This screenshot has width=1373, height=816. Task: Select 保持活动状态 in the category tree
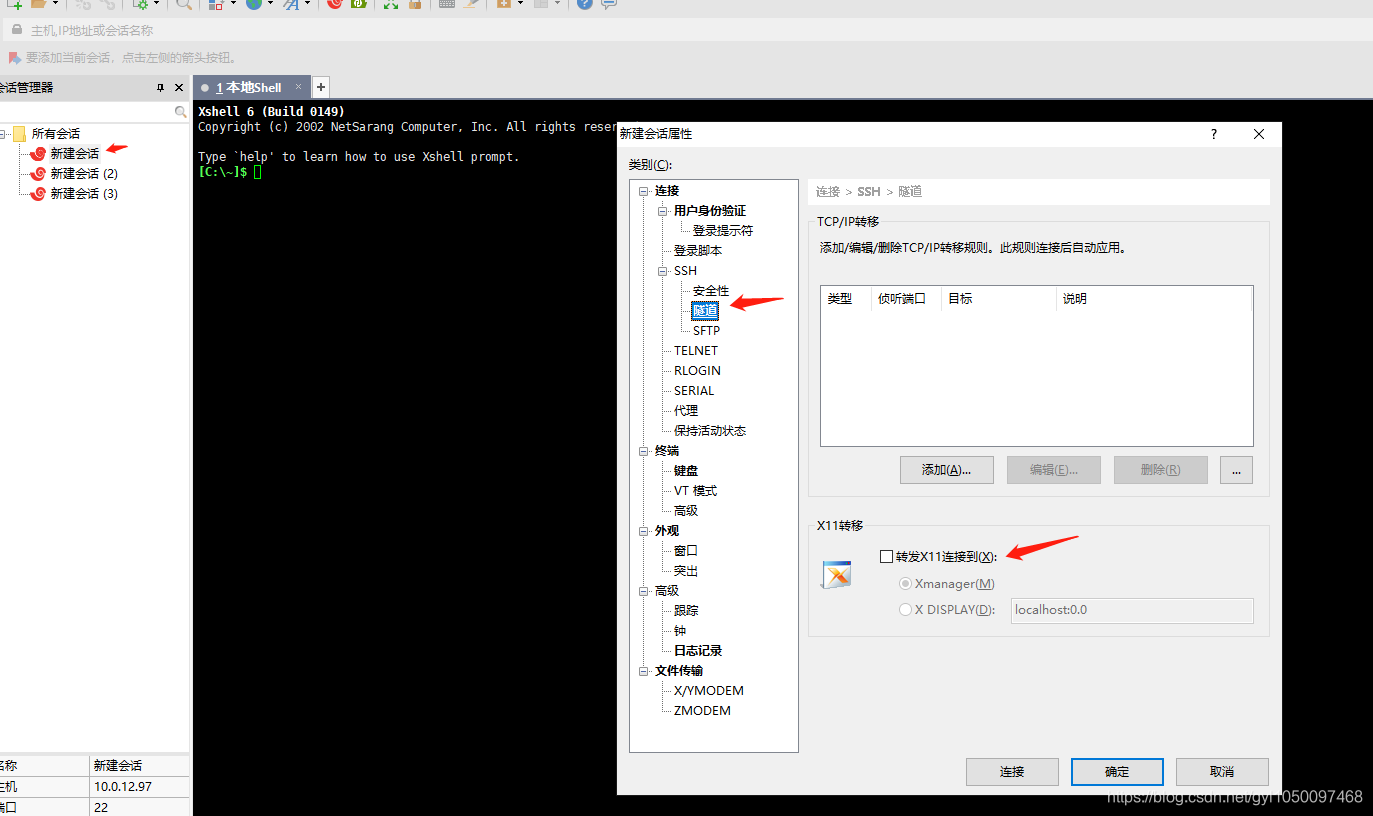710,430
